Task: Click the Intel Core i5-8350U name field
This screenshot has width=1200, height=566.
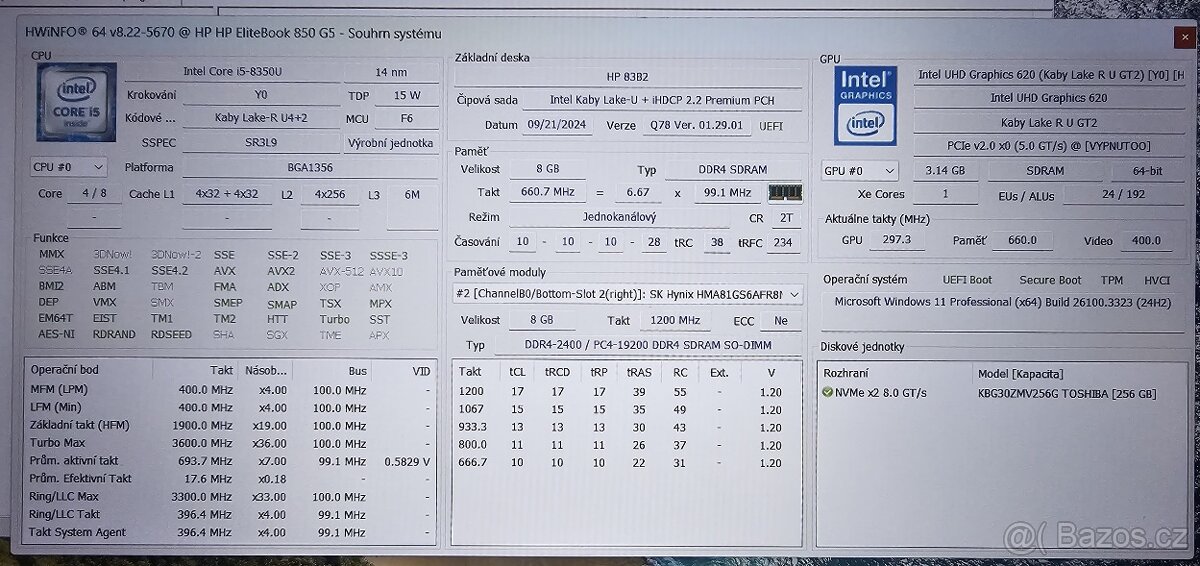Action: pyautogui.click(x=232, y=71)
